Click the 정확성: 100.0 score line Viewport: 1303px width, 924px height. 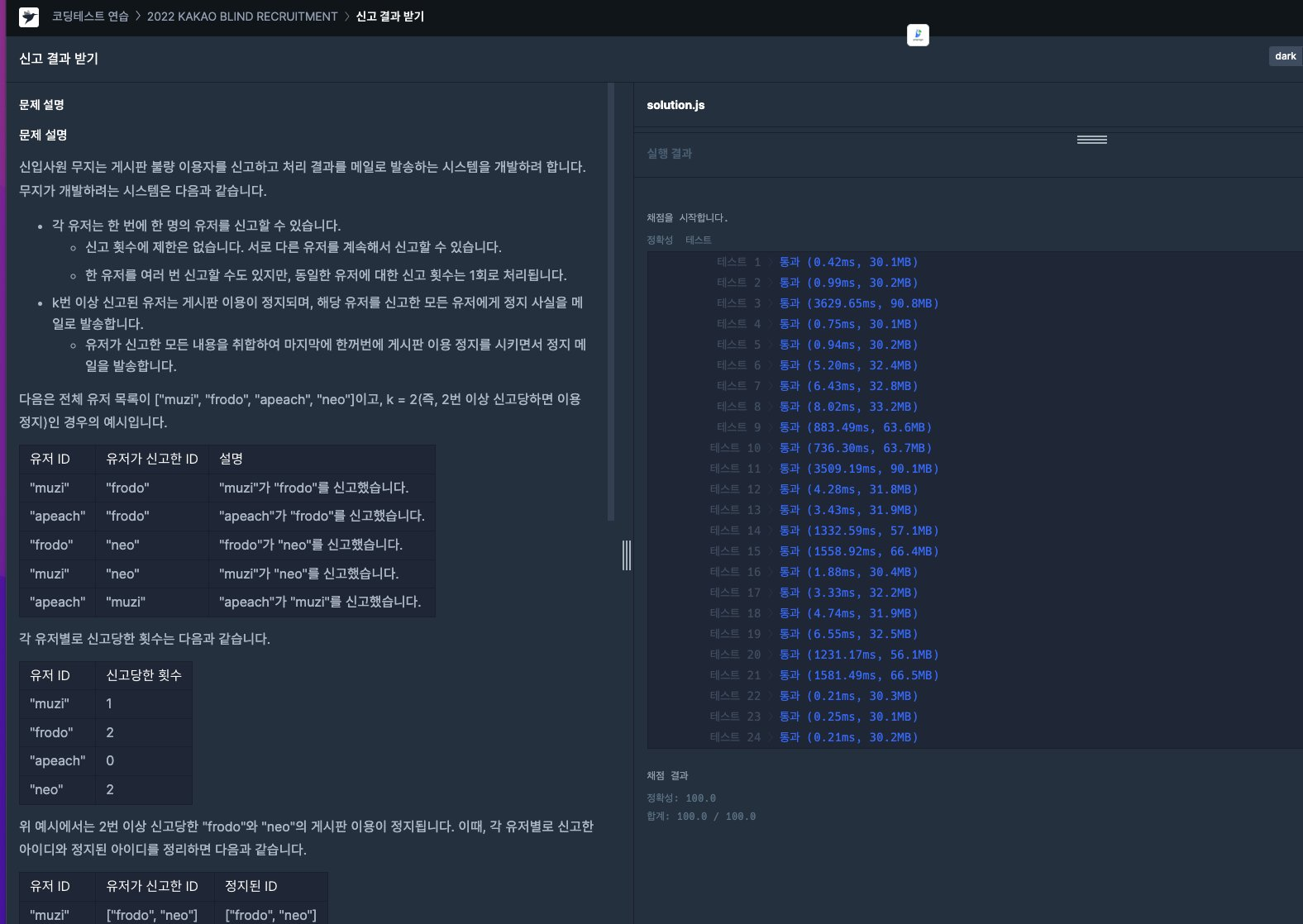(x=681, y=798)
